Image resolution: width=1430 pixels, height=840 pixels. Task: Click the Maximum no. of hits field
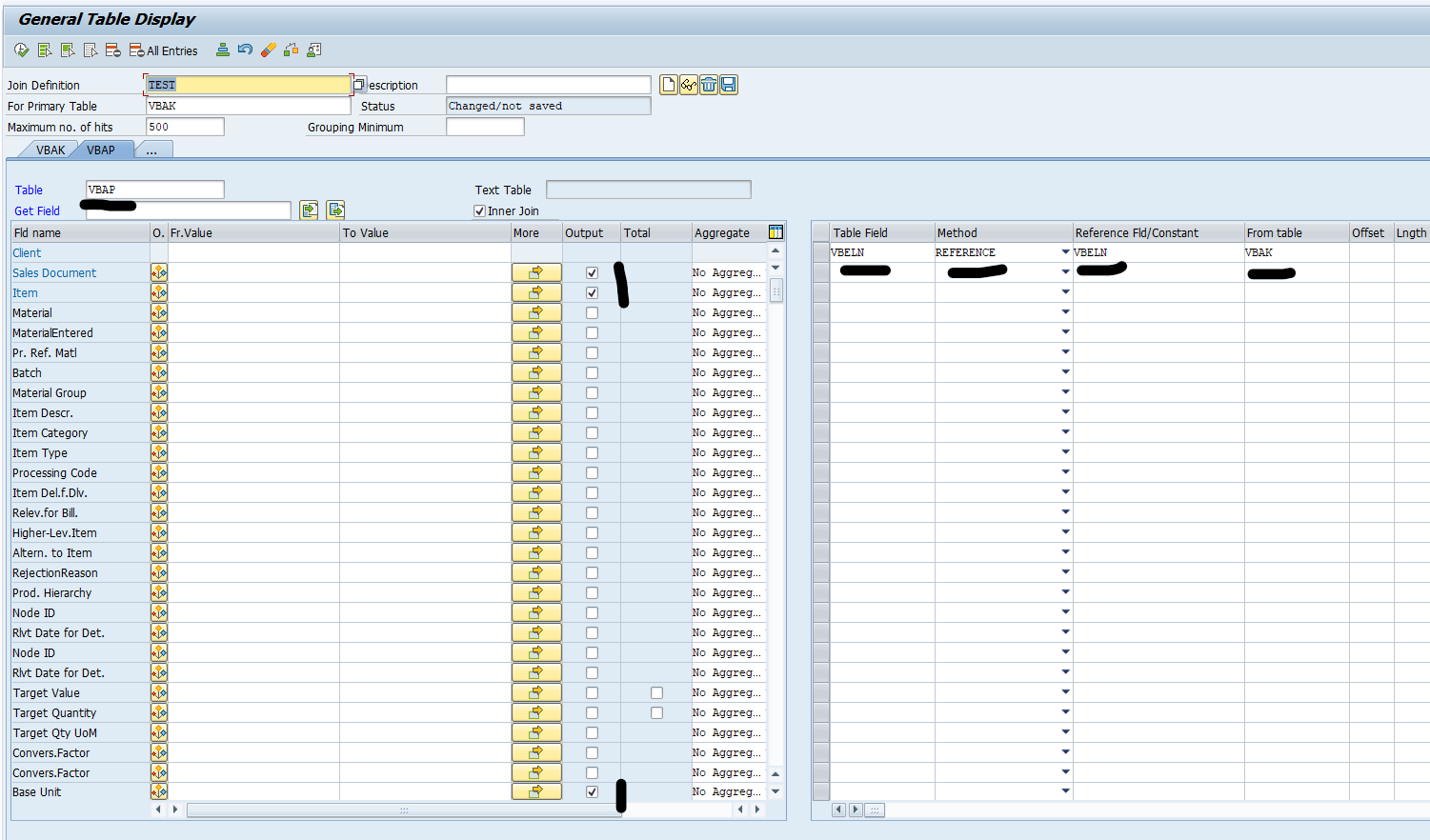coord(185,127)
